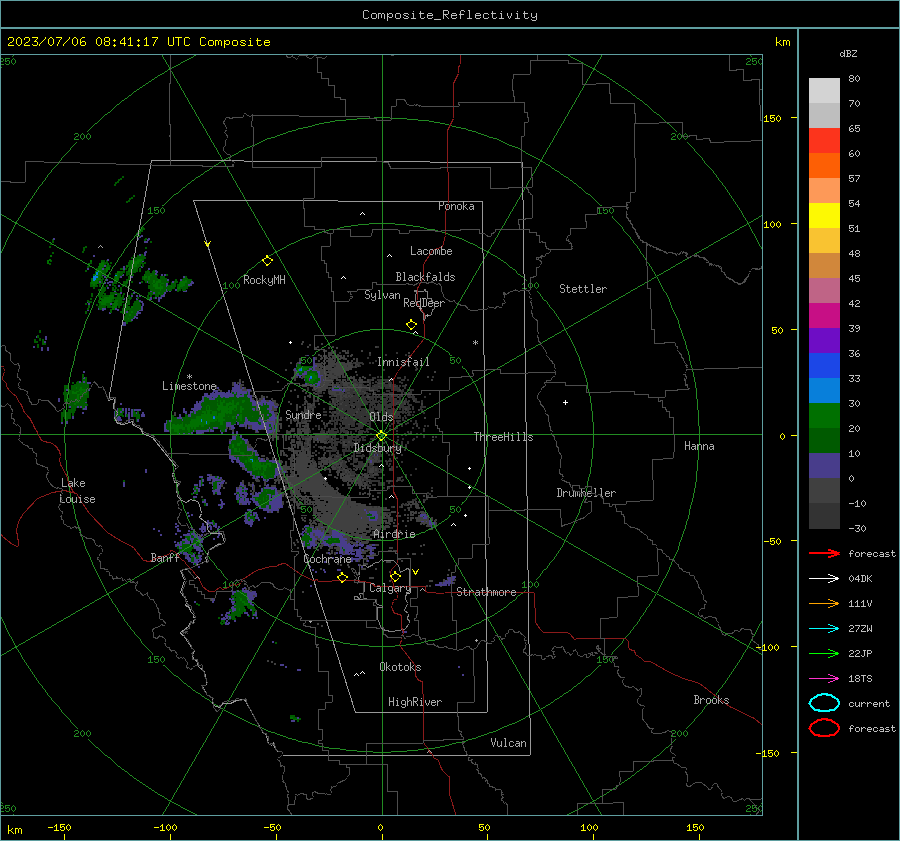The width and height of the screenshot is (900, 841).
Task: Click the magenta 18TS arrow in the legend
Action: (x=824, y=678)
